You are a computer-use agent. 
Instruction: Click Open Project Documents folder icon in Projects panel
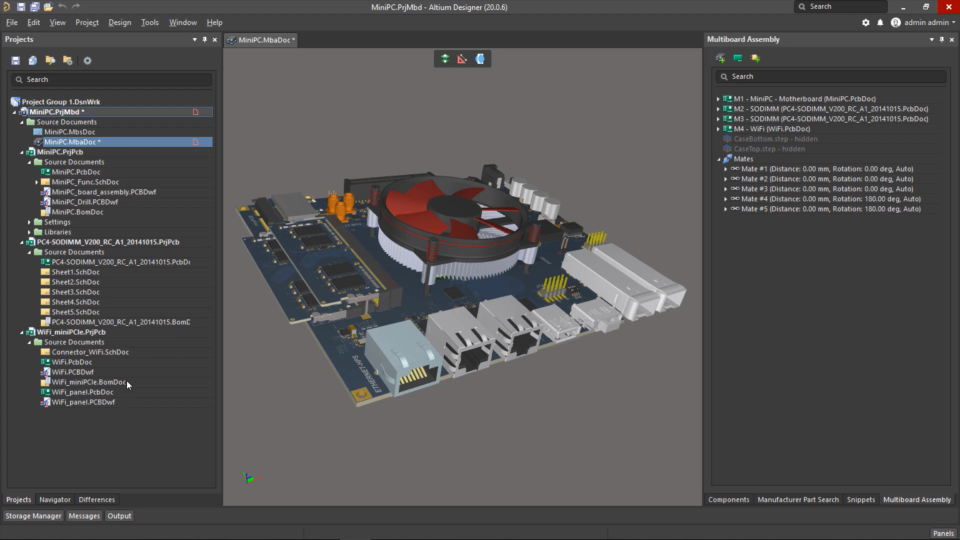coord(50,61)
